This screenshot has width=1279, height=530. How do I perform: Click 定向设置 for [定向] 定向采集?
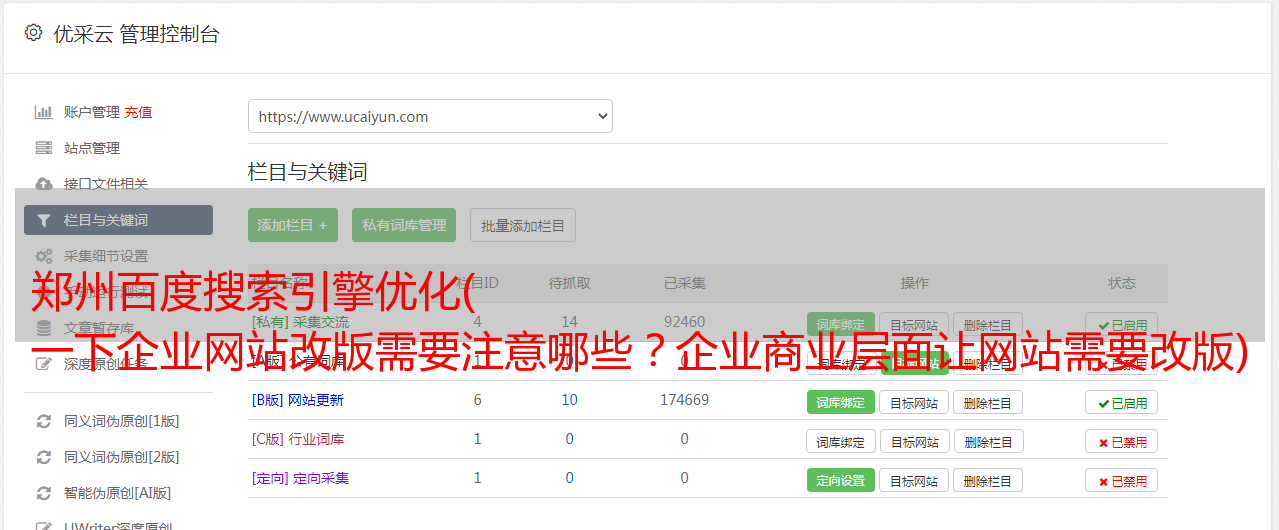pyautogui.click(x=841, y=480)
